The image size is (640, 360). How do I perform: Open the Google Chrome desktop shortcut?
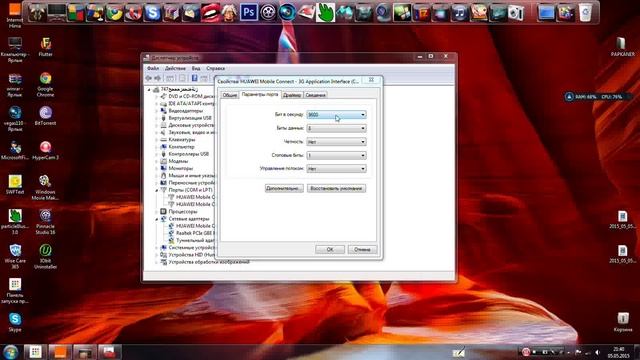tap(46, 84)
